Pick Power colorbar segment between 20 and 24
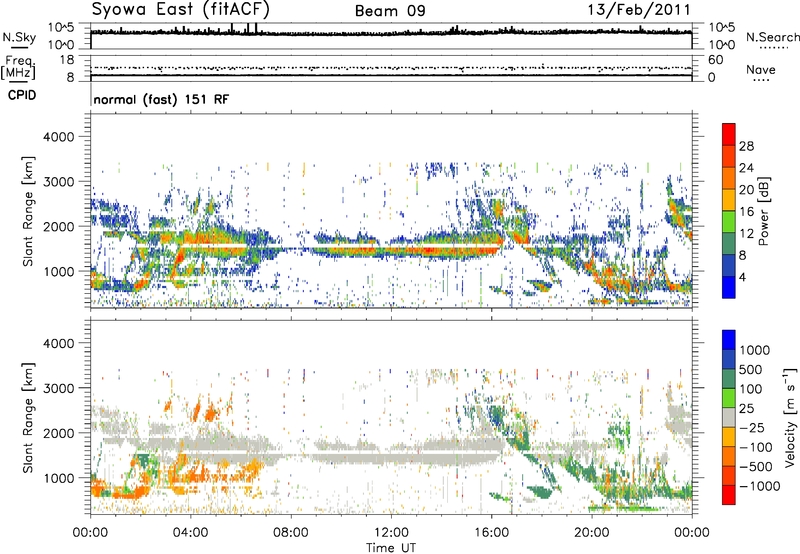The height and width of the screenshot is (554, 800). 729,177
